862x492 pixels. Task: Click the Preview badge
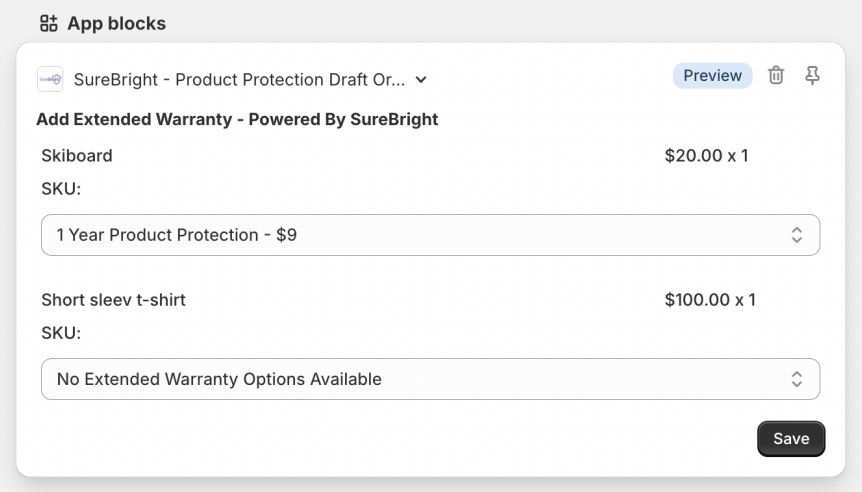click(713, 76)
